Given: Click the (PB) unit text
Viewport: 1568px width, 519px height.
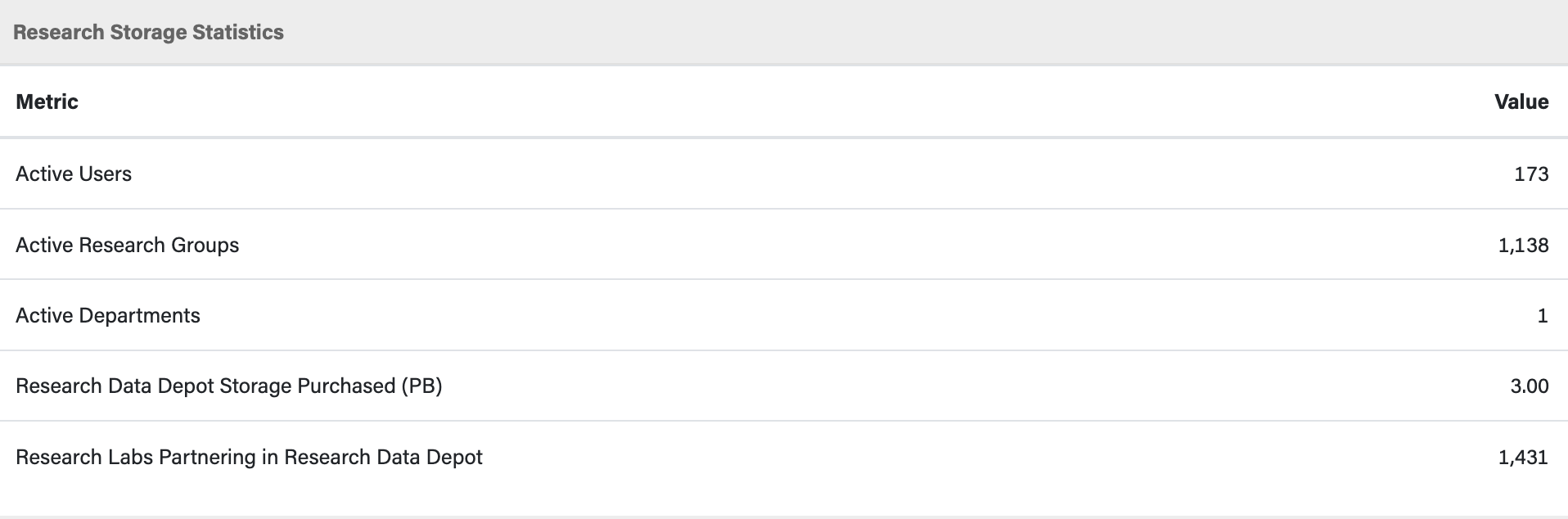Looking at the screenshot, I should pos(421,386).
